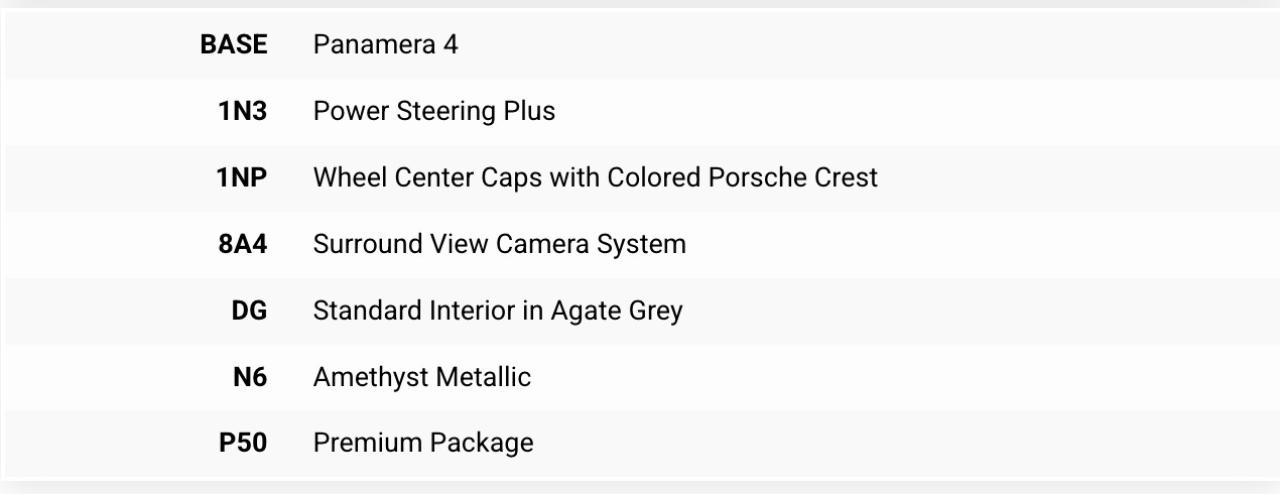Click the 1NP option code

(x=243, y=178)
